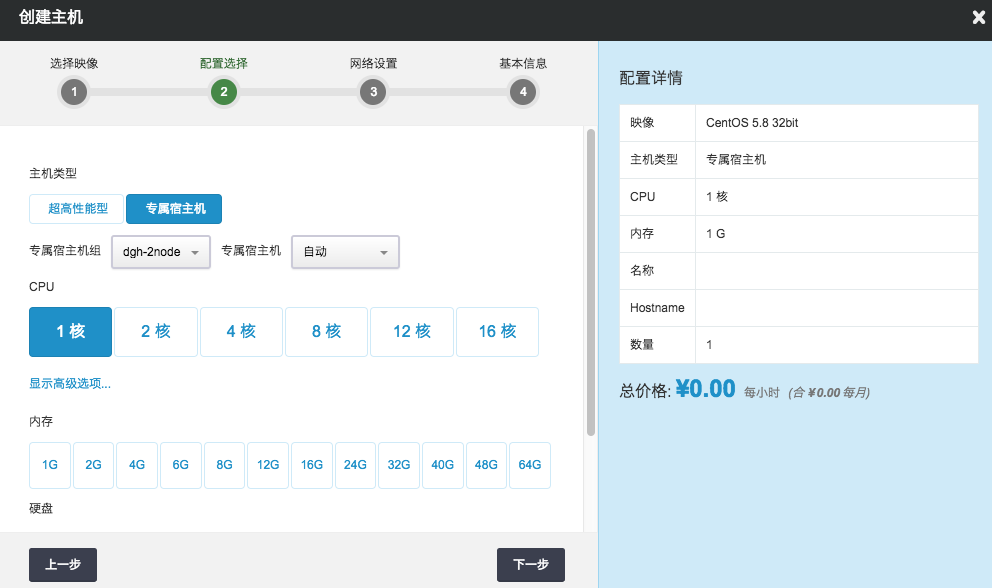
Task: Choose 64G memory option
Action: tap(530, 465)
